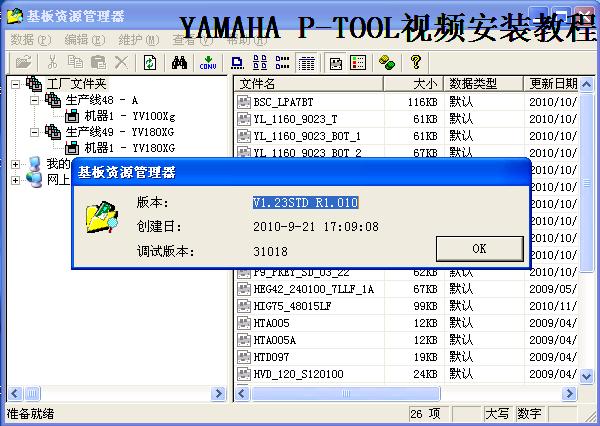Click file list horizontal scroll left arrow
This screenshot has height=426, width=600.
[242, 393]
